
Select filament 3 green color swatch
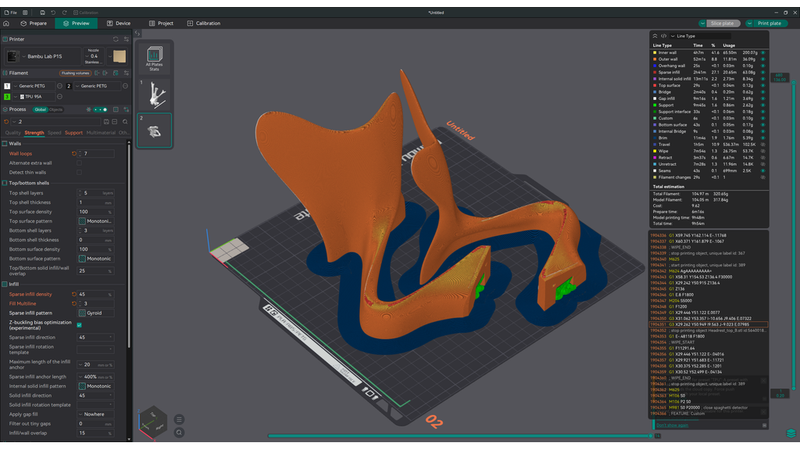pos(7,96)
